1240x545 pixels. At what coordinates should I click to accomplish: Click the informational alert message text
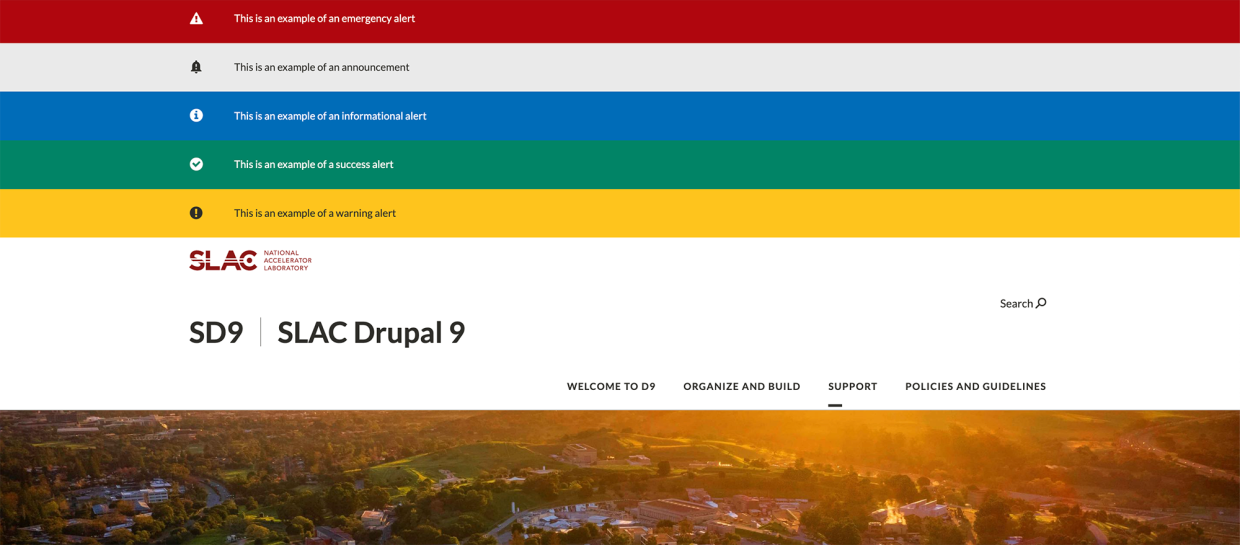tap(330, 116)
